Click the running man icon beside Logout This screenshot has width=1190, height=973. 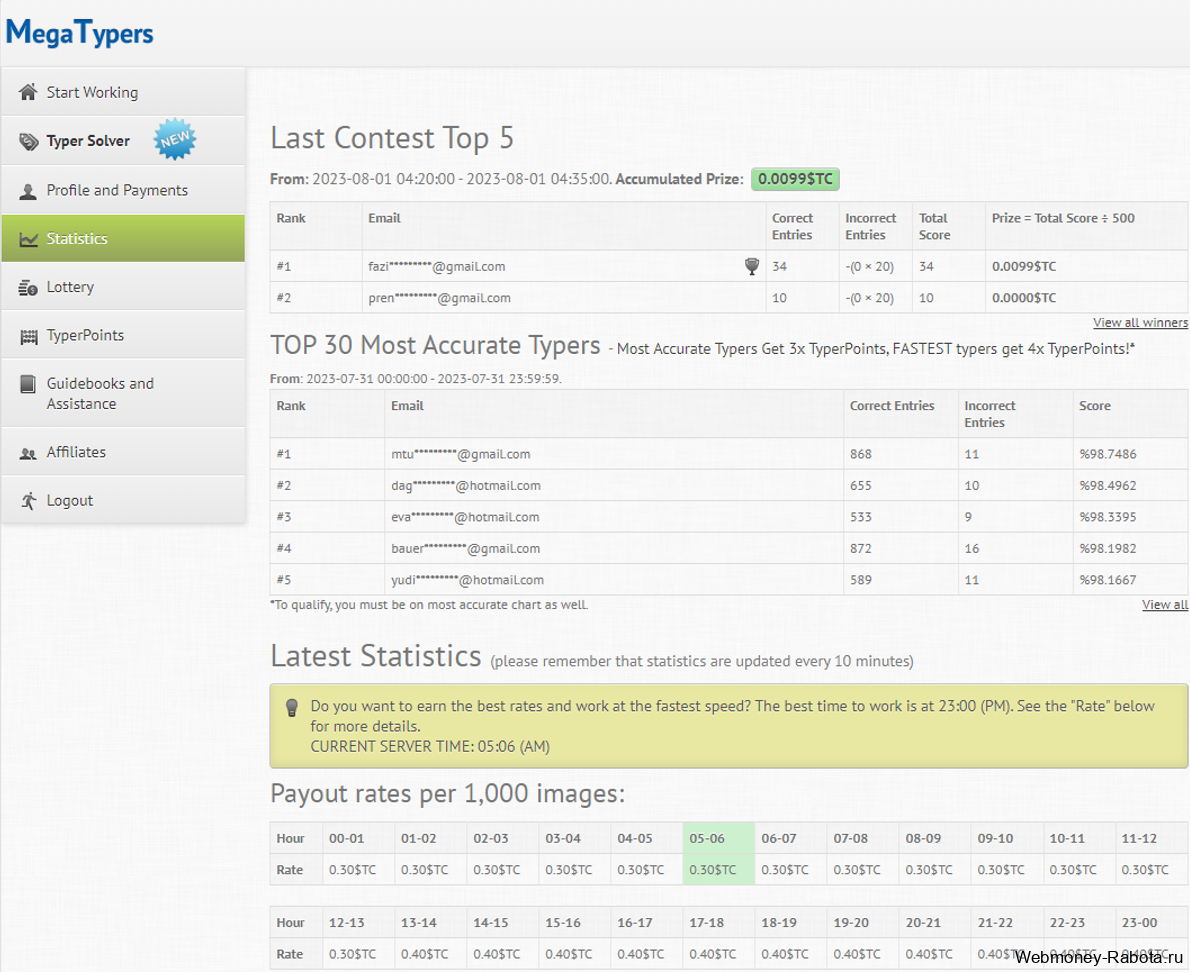point(28,501)
